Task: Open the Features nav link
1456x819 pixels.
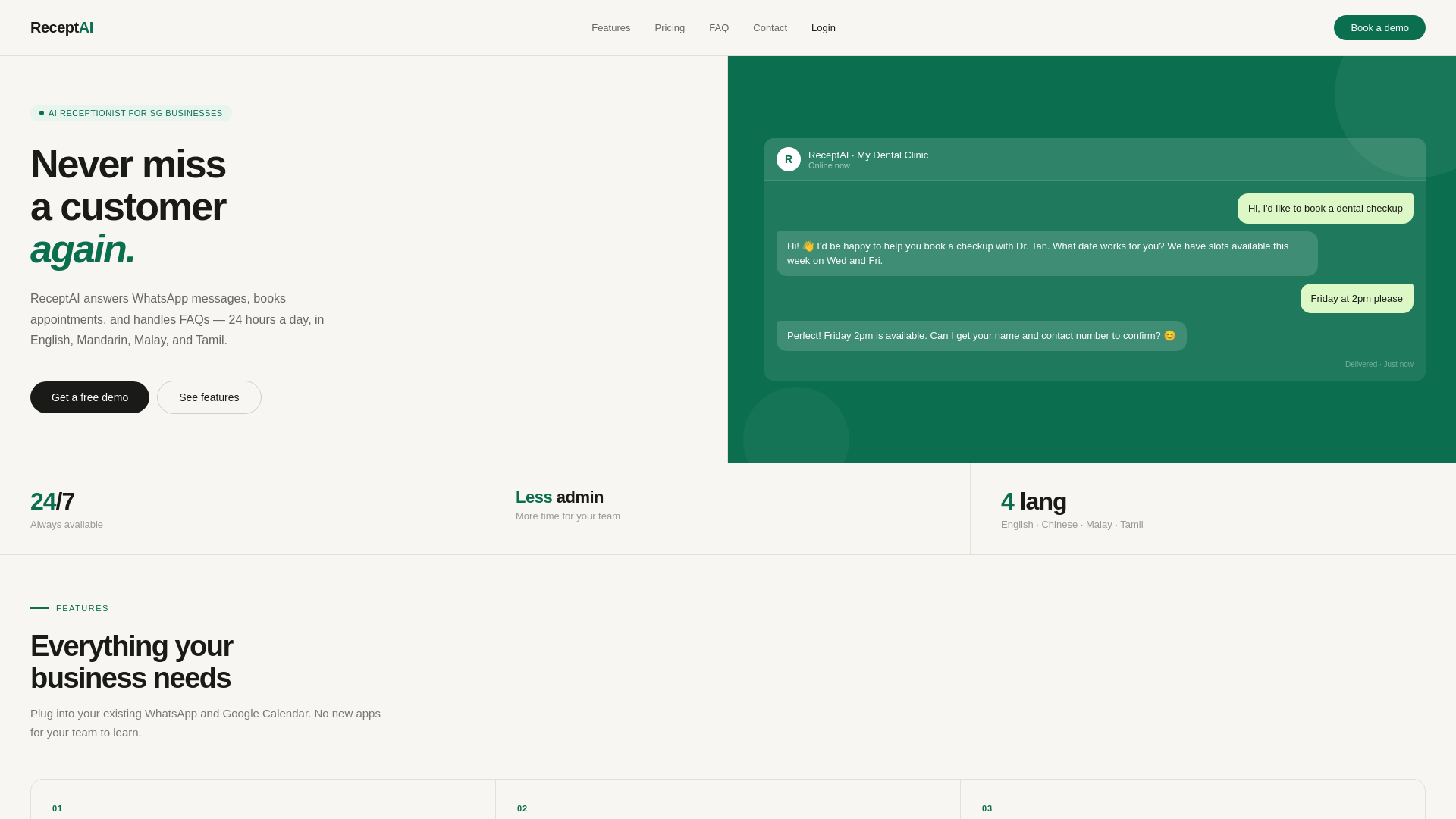Action: coord(610,28)
